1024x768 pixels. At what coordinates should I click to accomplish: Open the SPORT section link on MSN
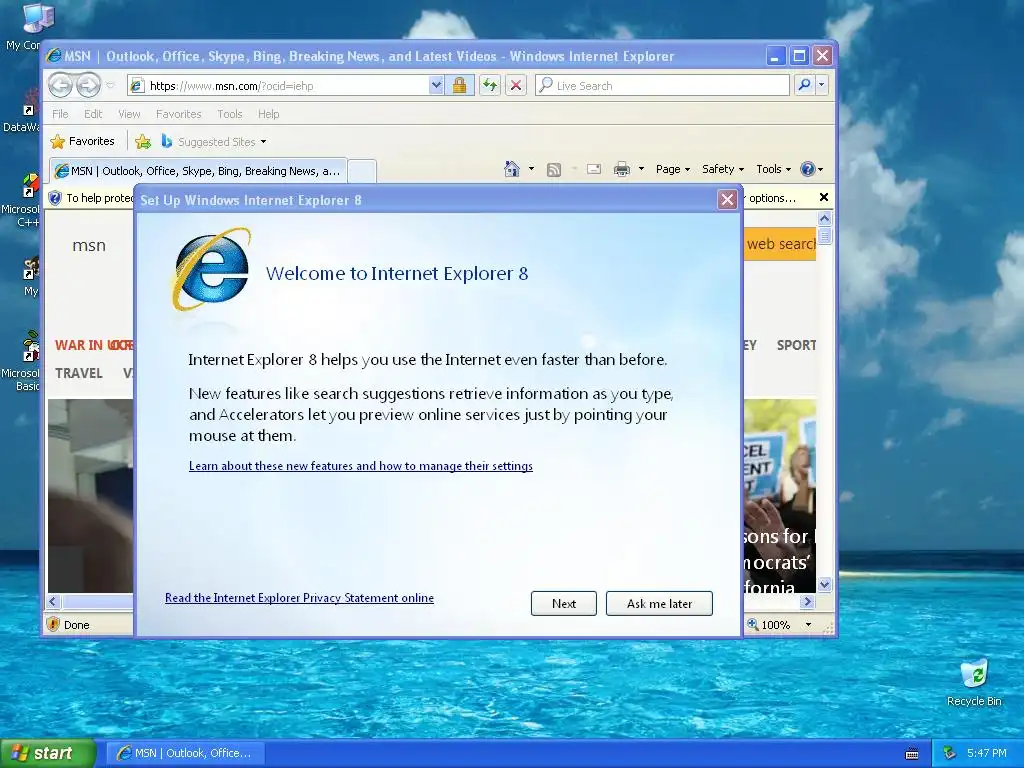(x=796, y=345)
